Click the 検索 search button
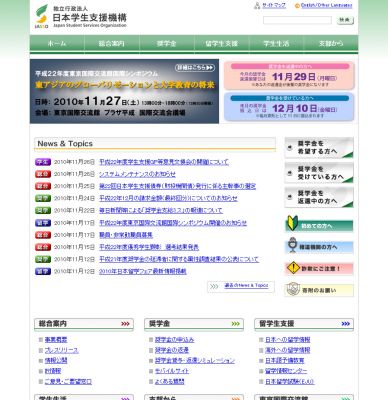Screen dimensions: 388x400 tap(345, 20)
